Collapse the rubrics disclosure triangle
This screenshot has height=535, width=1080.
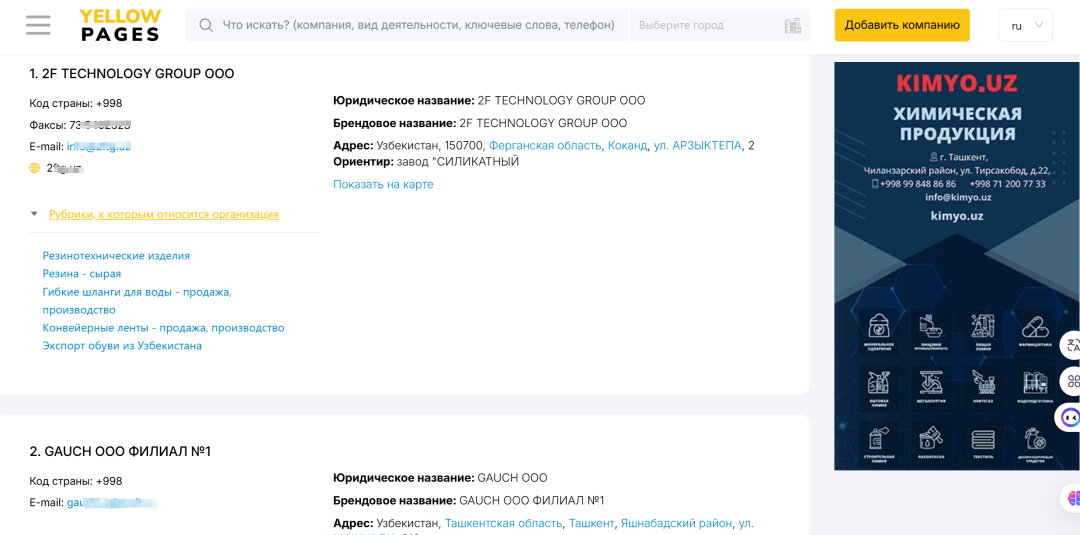(34, 214)
